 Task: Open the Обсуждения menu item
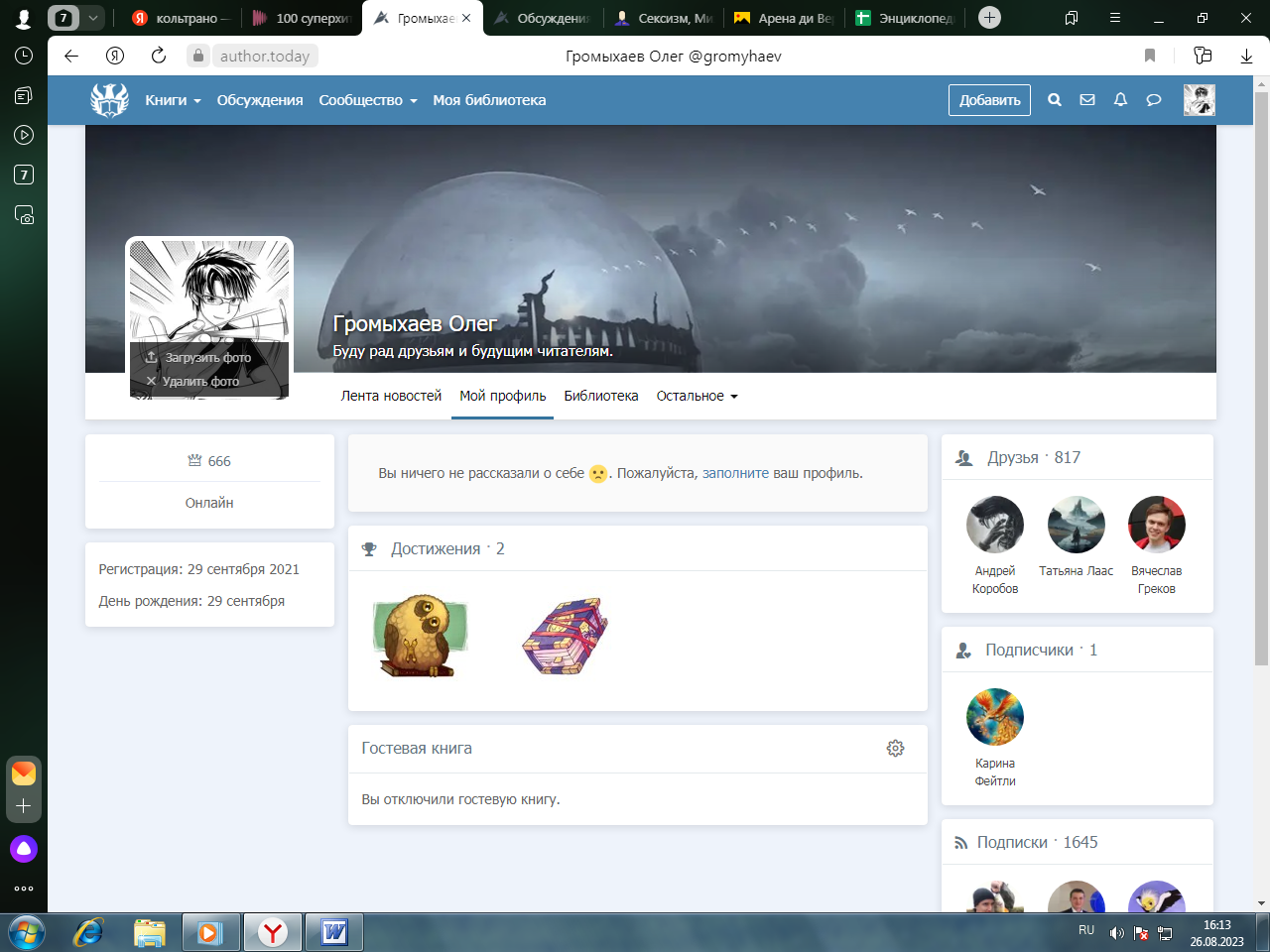coord(260,100)
